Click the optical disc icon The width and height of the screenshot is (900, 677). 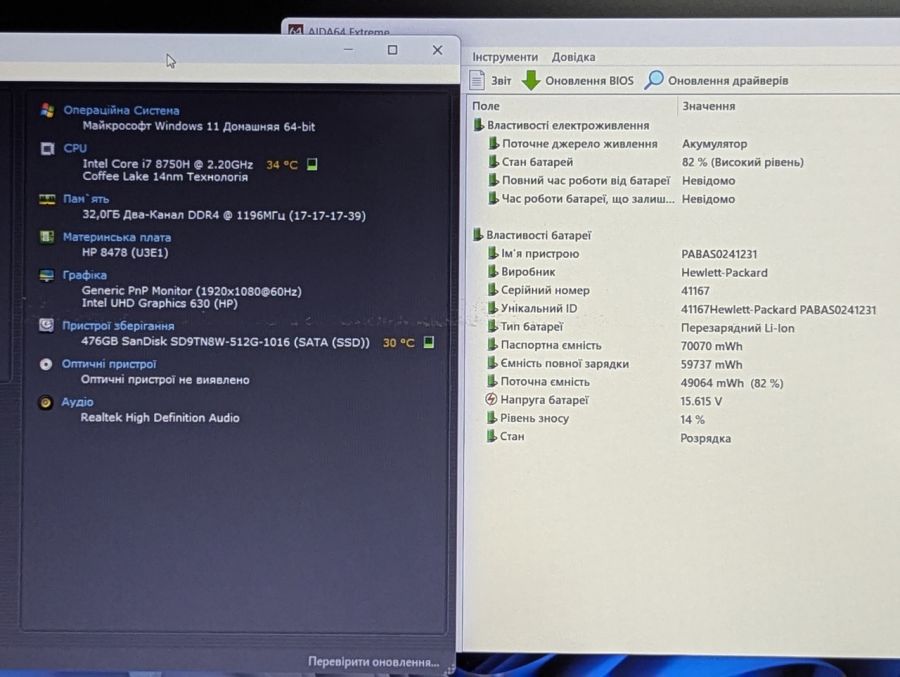tap(46, 364)
